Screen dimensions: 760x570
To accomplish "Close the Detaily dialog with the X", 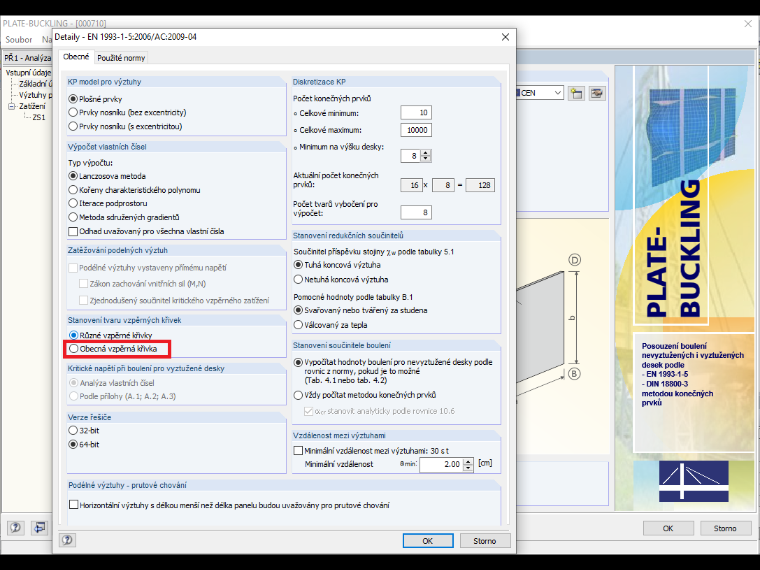I will point(505,37).
